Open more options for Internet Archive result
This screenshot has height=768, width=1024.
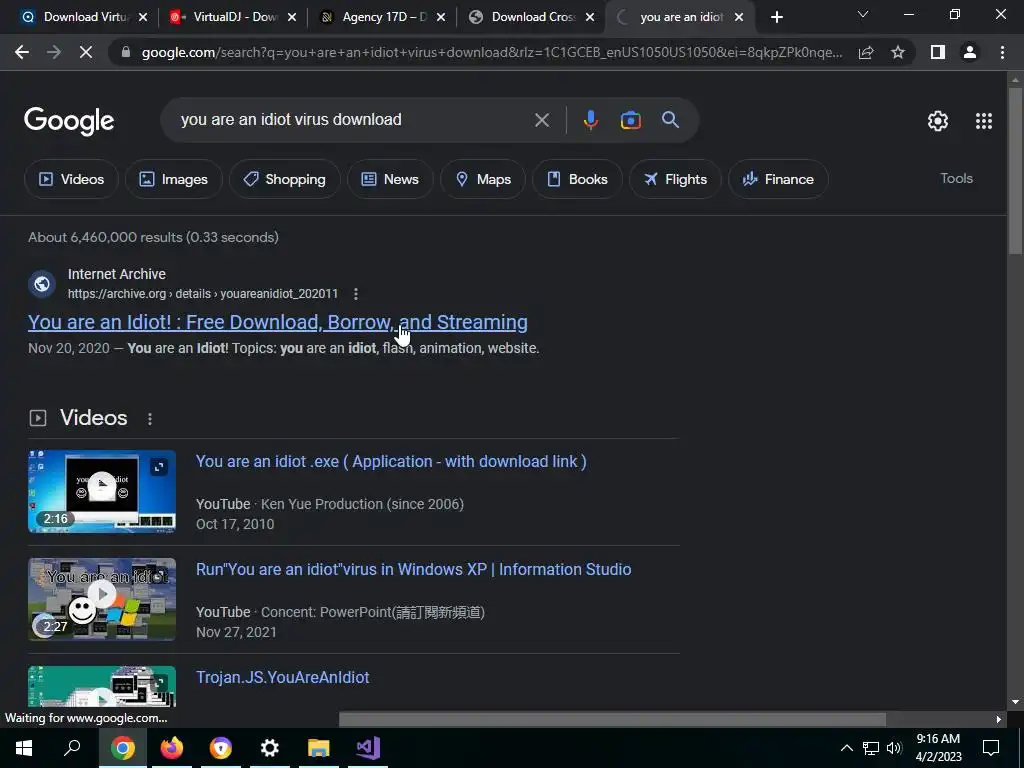click(x=356, y=294)
